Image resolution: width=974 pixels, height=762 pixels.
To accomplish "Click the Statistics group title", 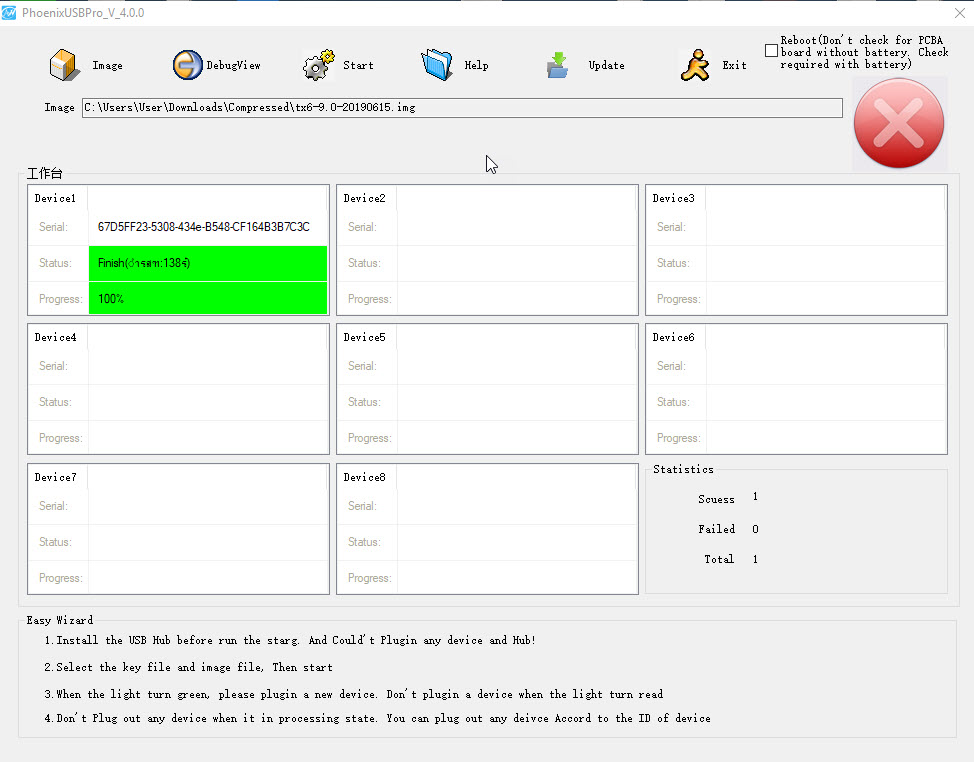I will pos(683,469).
